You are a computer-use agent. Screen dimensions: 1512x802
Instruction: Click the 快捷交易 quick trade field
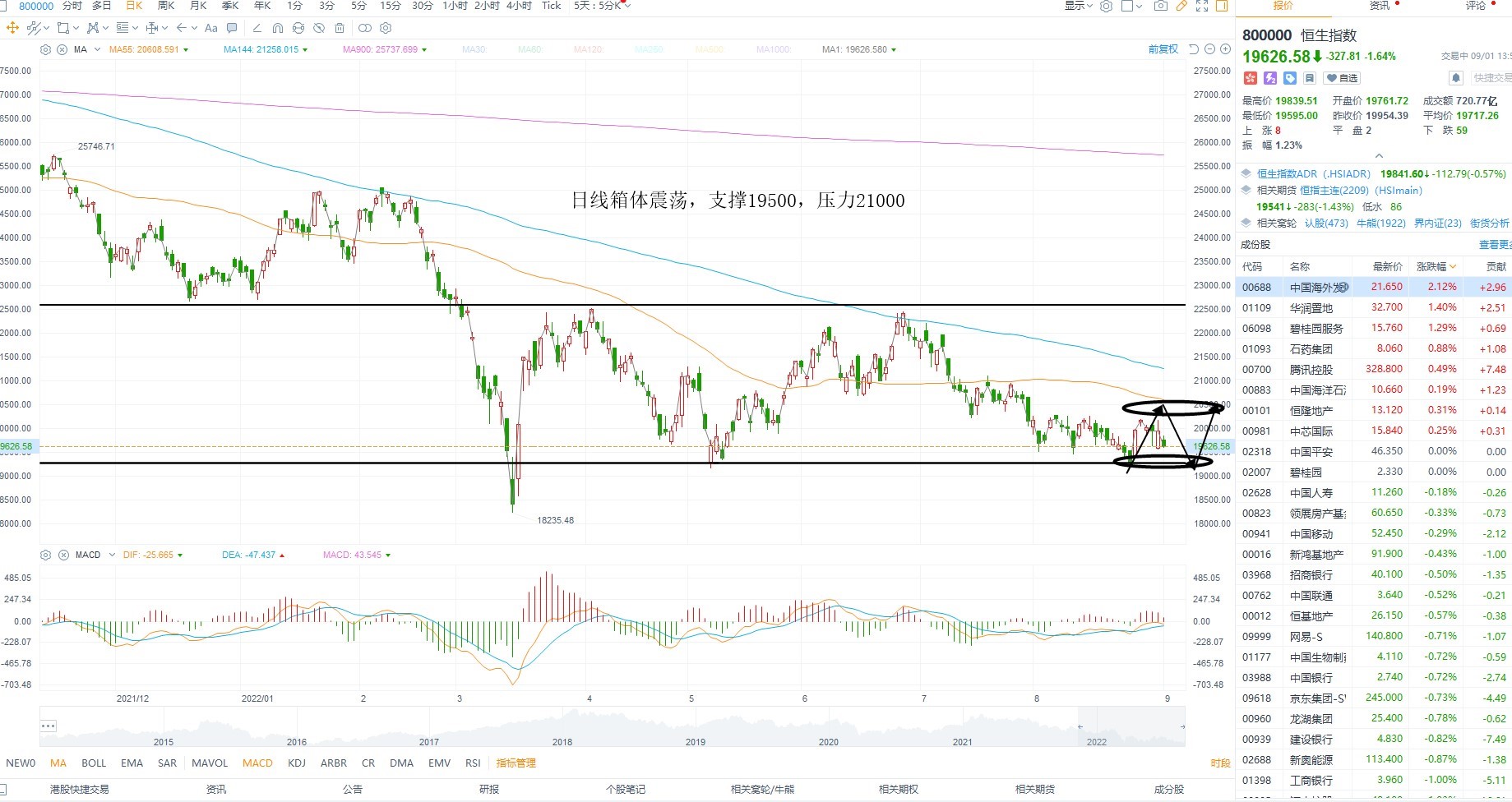tap(1491, 78)
